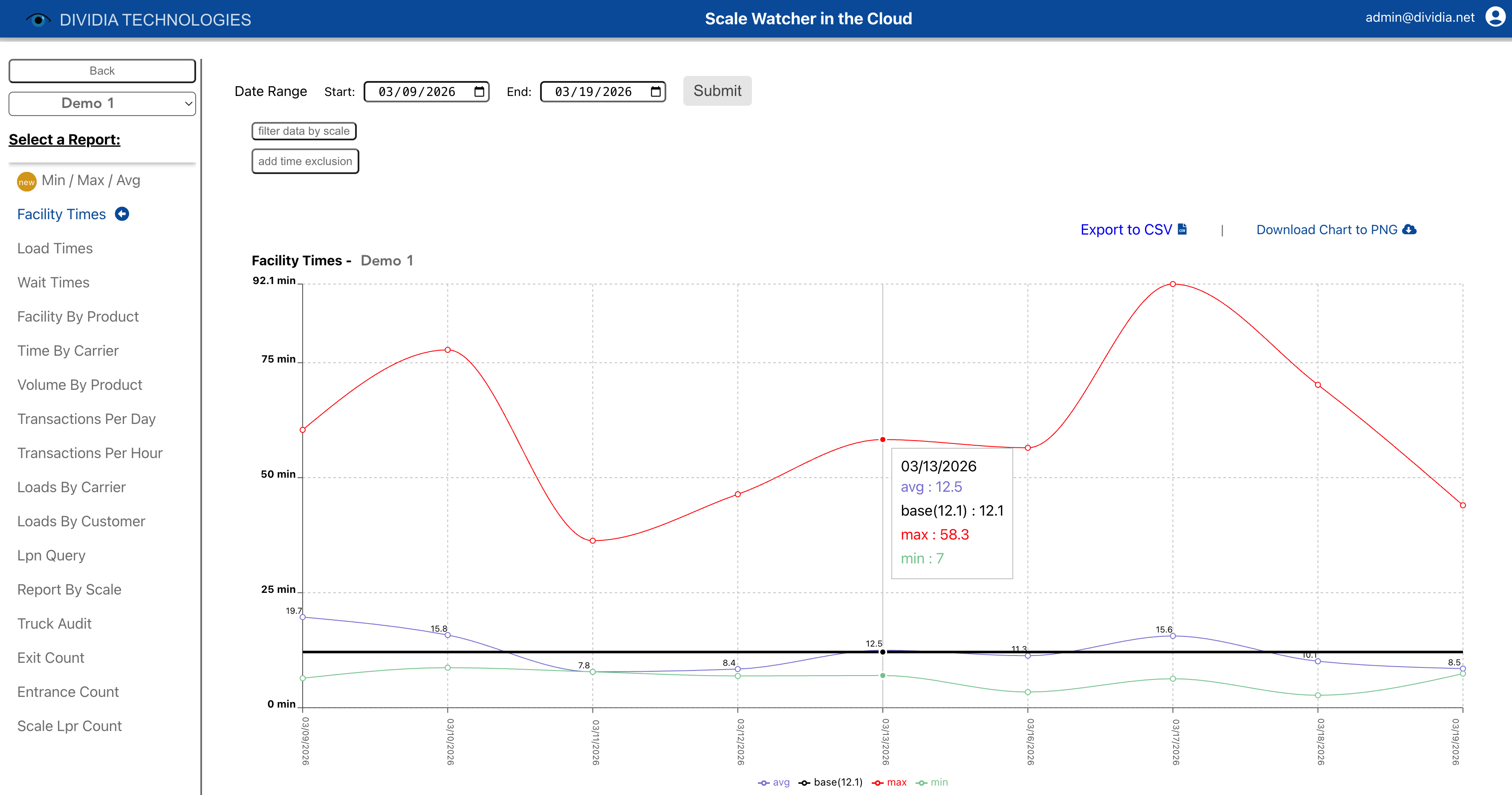This screenshot has height=795, width=1512.
Task: Select the Transactions Per Hour report
Action: tap(90, 453)
